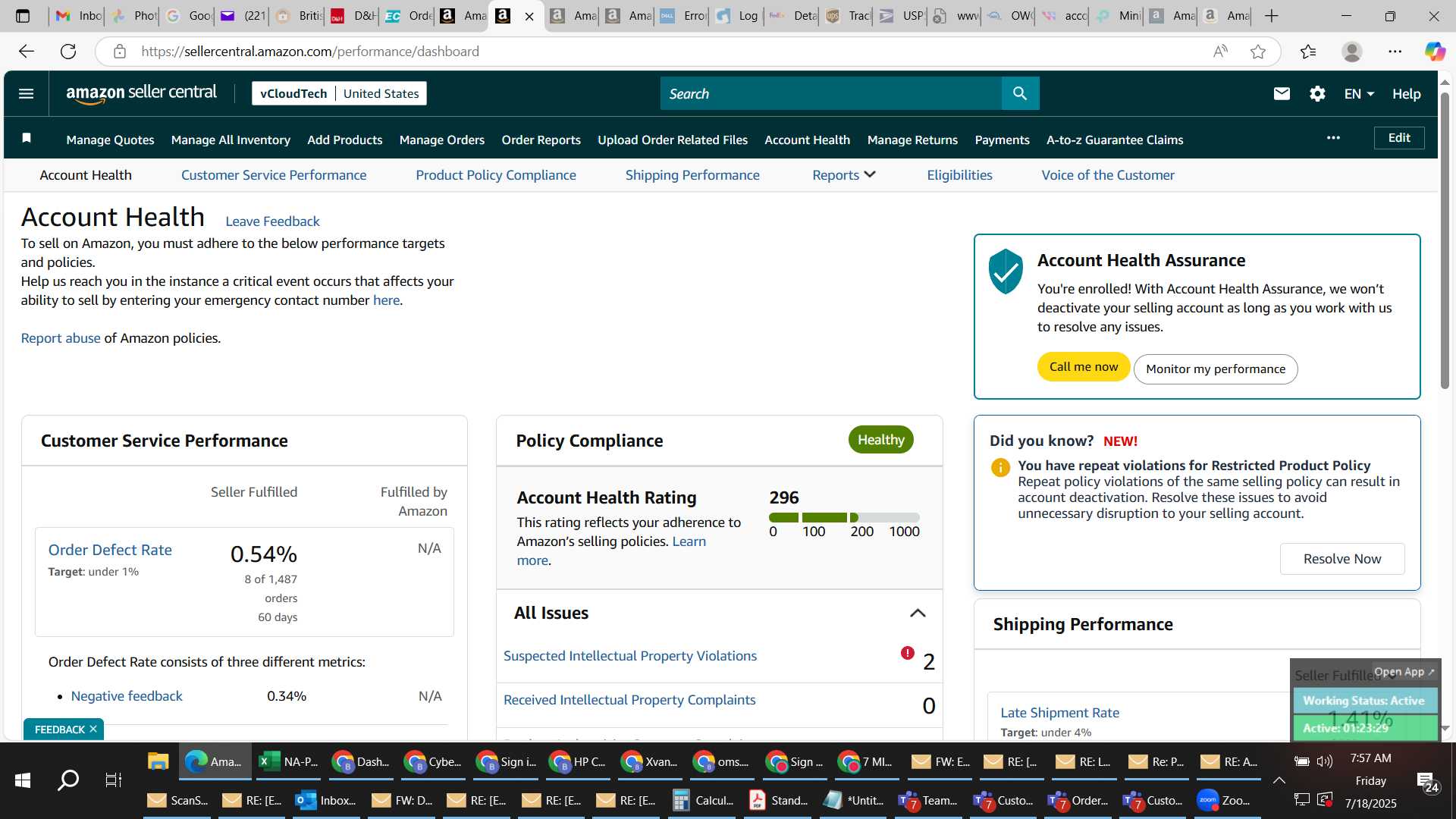
Task: Open the Negative feedback link
Action: click(127, 695)
